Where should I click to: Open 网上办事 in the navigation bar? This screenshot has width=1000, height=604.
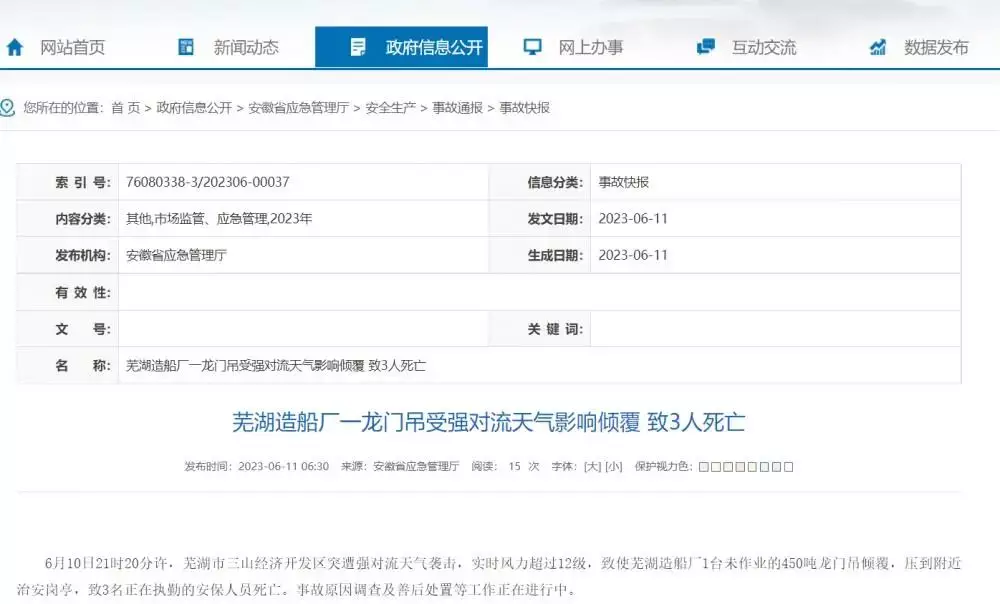[590, 47]
